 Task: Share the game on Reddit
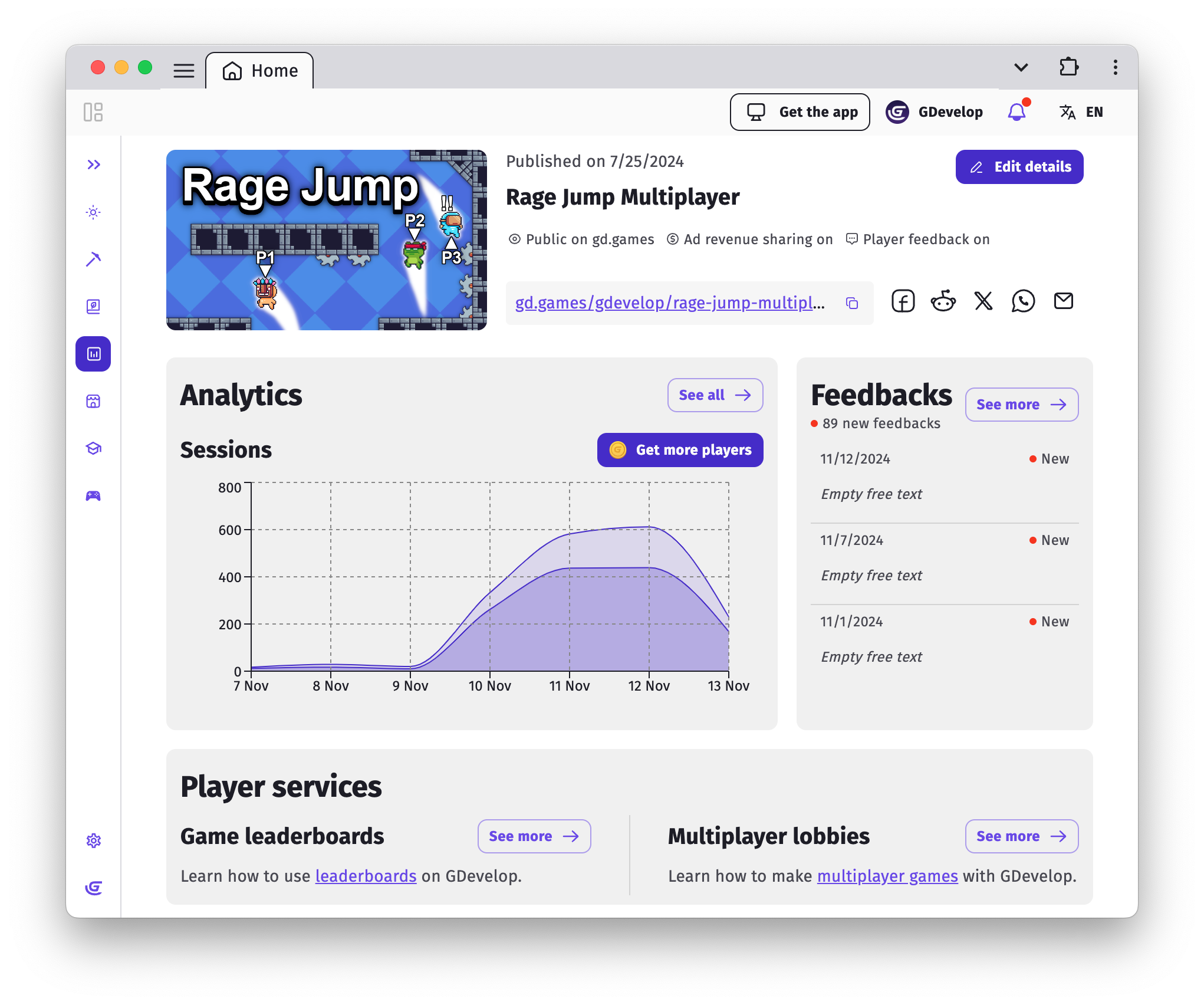coord(943,301)
